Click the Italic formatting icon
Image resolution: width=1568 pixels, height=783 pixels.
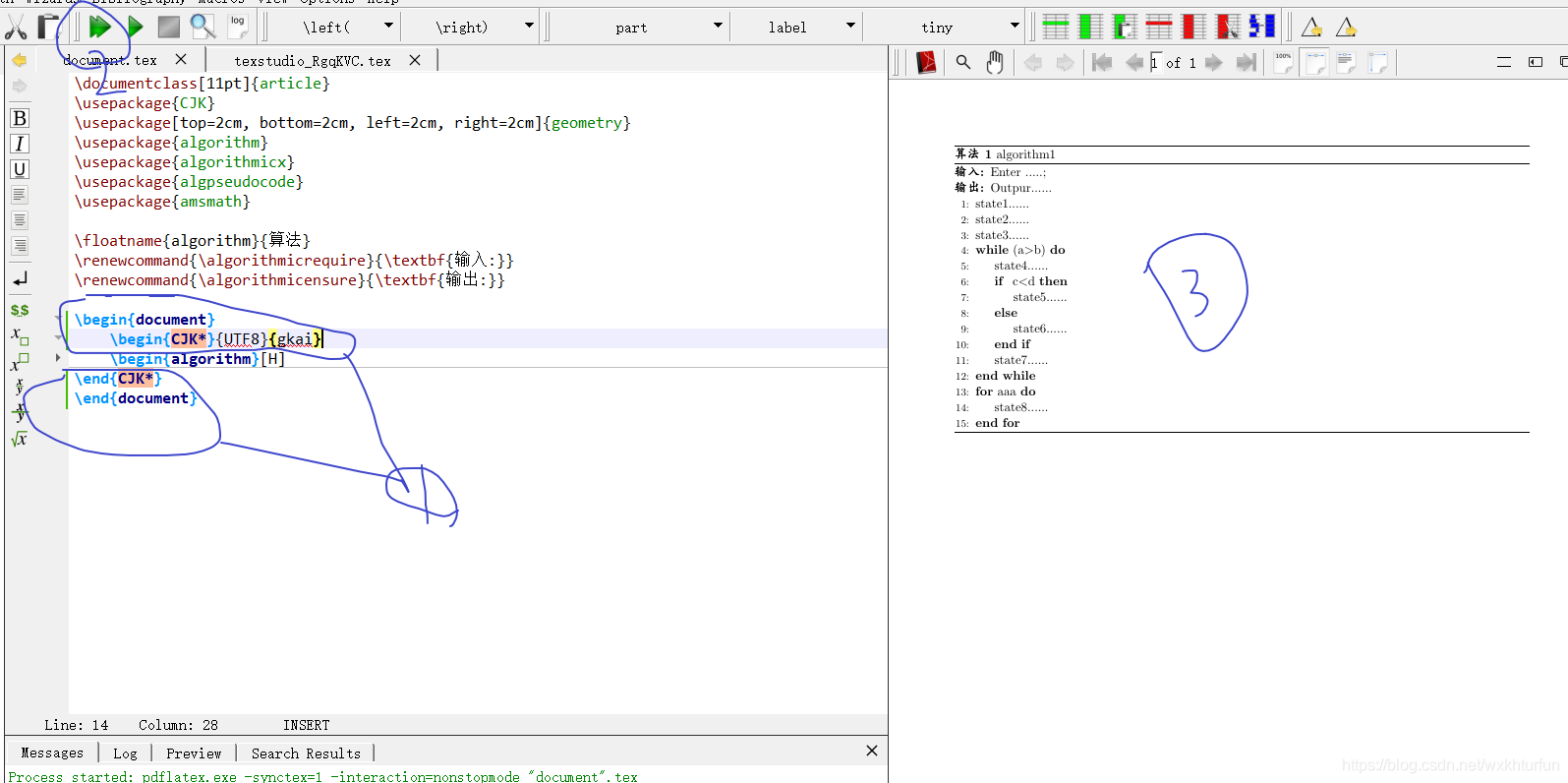(x=20, y=144)
